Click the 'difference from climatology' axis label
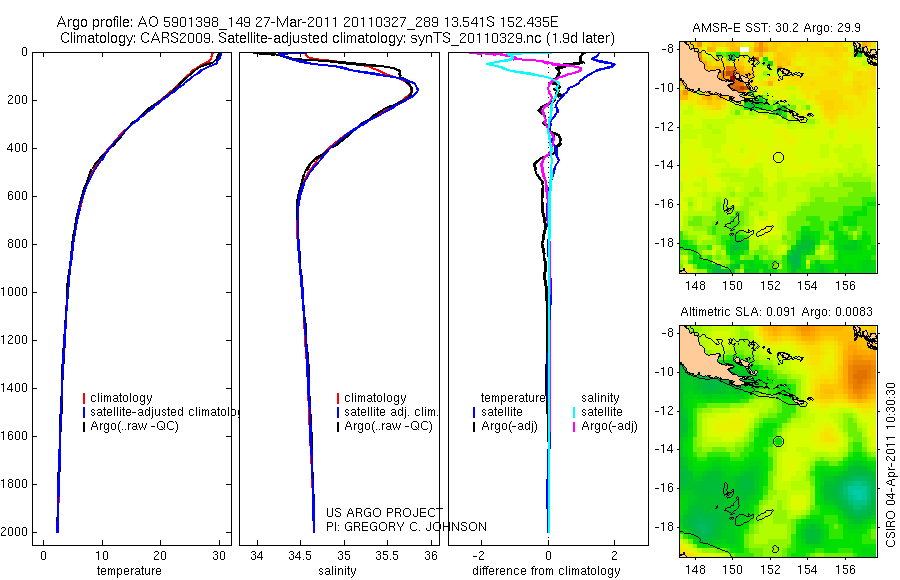The image size is (900, 580). pos(546,571)
